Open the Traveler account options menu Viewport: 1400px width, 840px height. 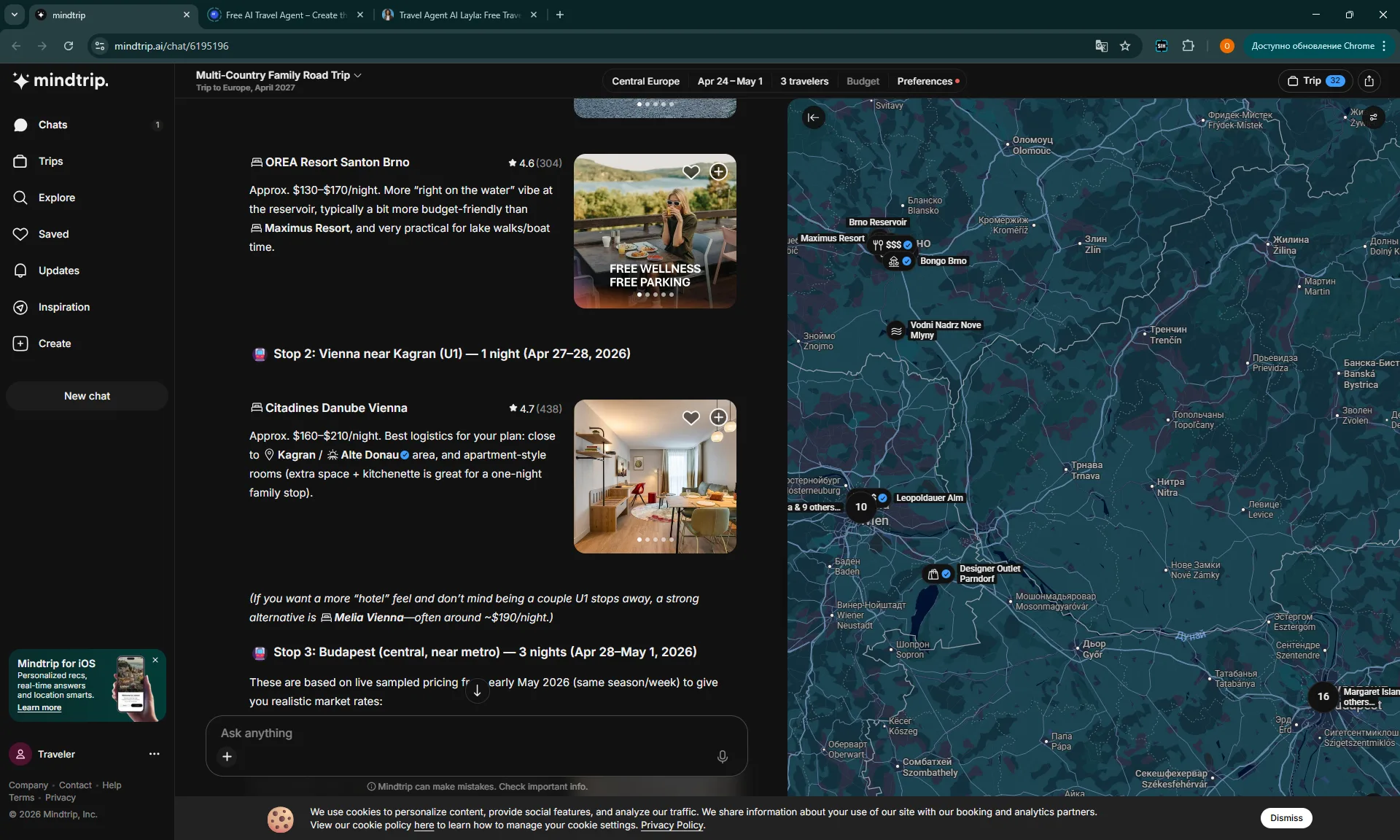click(x=154, y=754)
